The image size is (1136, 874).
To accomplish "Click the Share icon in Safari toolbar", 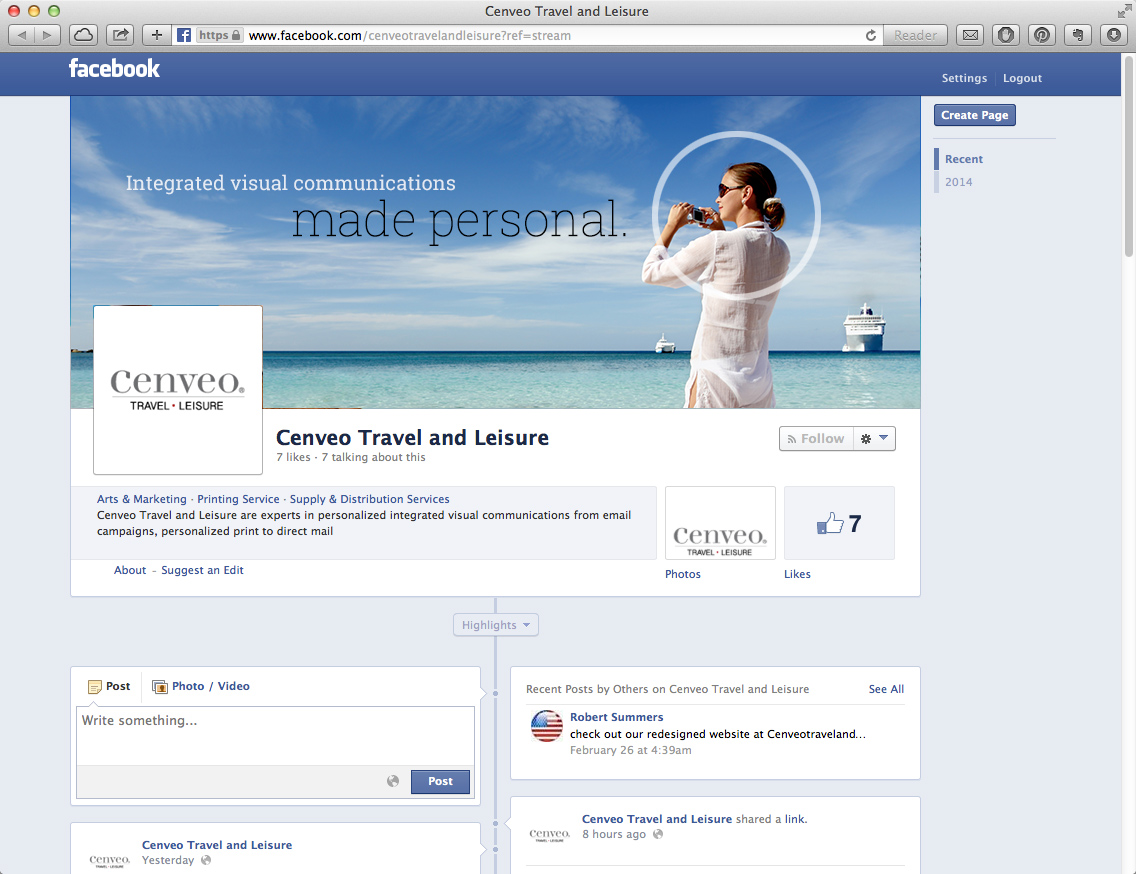I will [120, 35].
